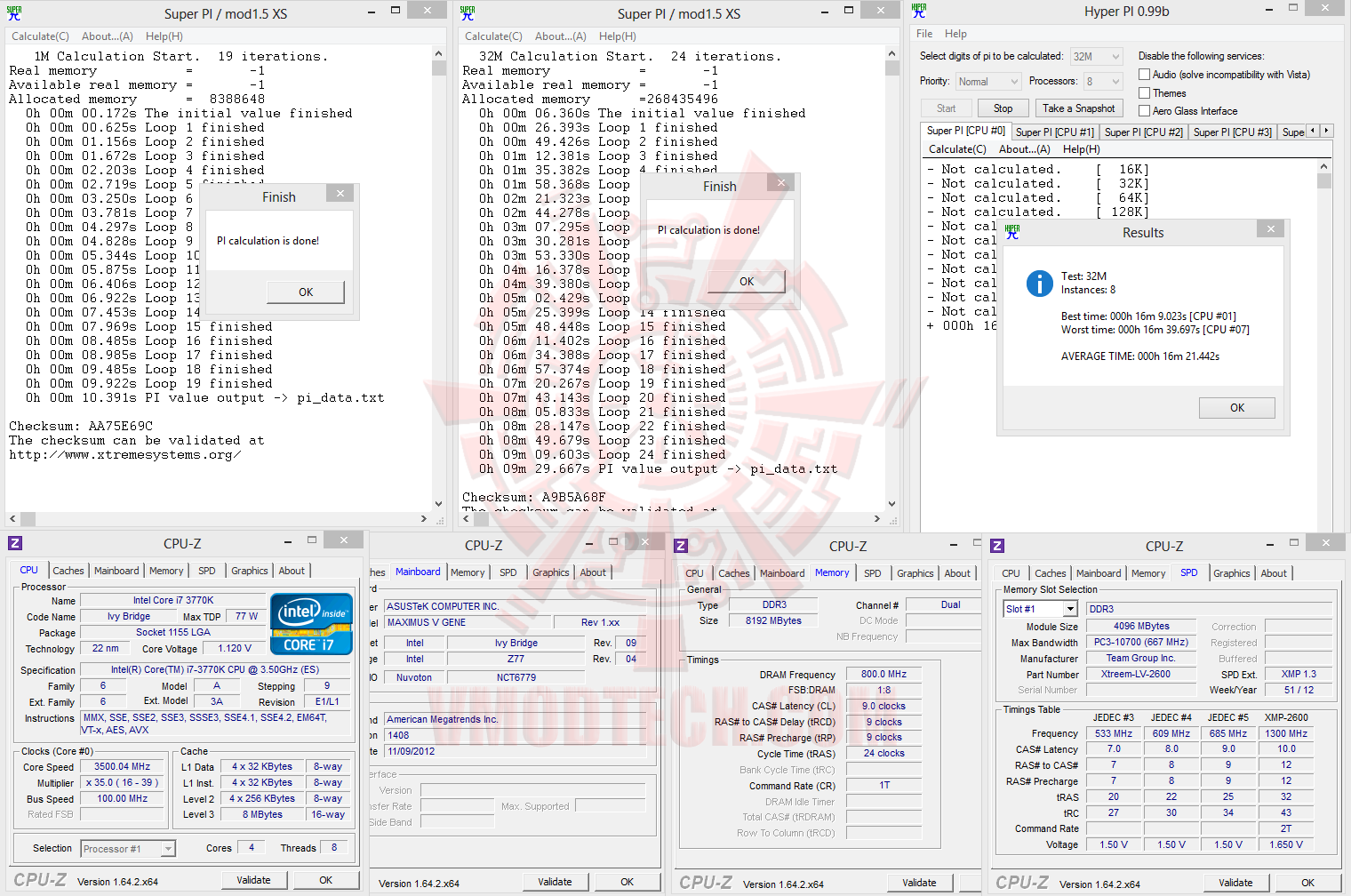Click Take a Snapshot in Hyper PI
1351x896 pixels.
[x=1079, y=108]
